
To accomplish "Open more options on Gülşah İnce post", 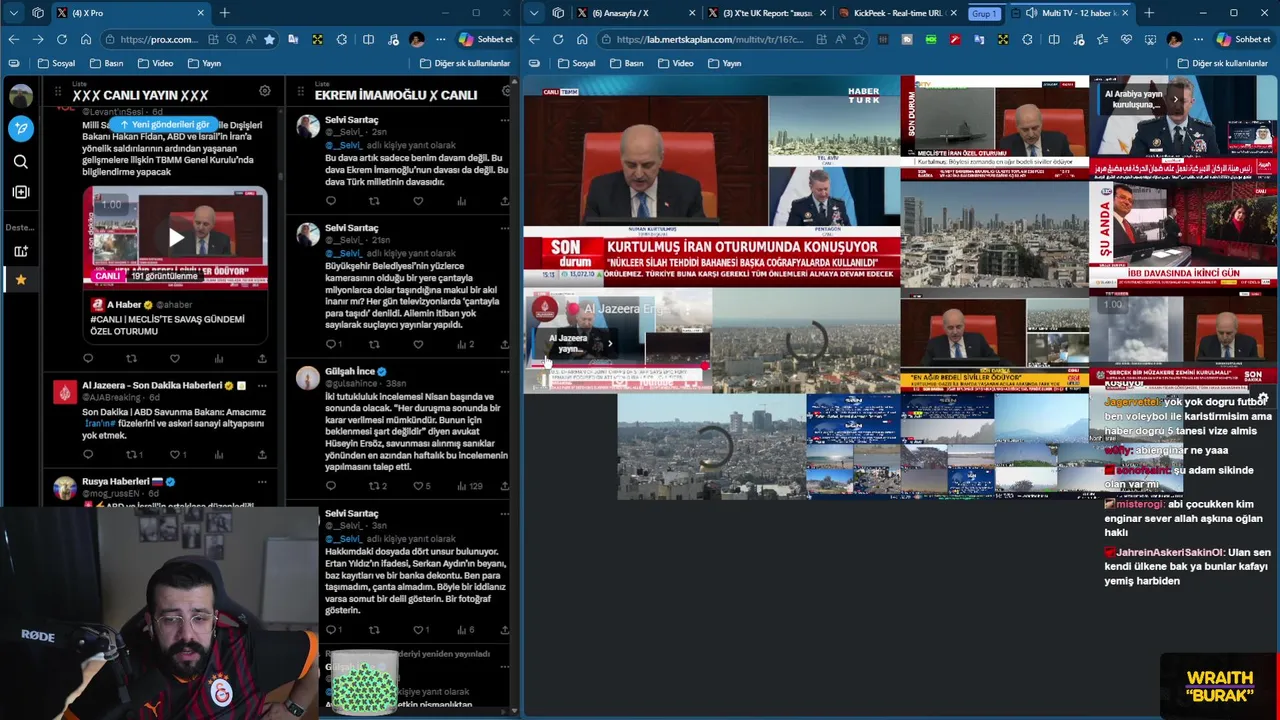I will pyautogui.click(x=504, y=371).
